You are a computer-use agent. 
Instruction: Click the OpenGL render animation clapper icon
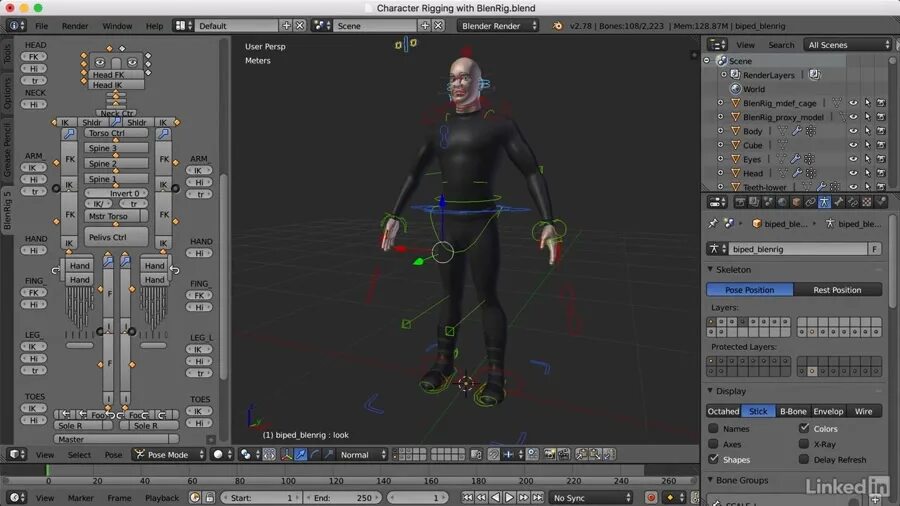564,454
